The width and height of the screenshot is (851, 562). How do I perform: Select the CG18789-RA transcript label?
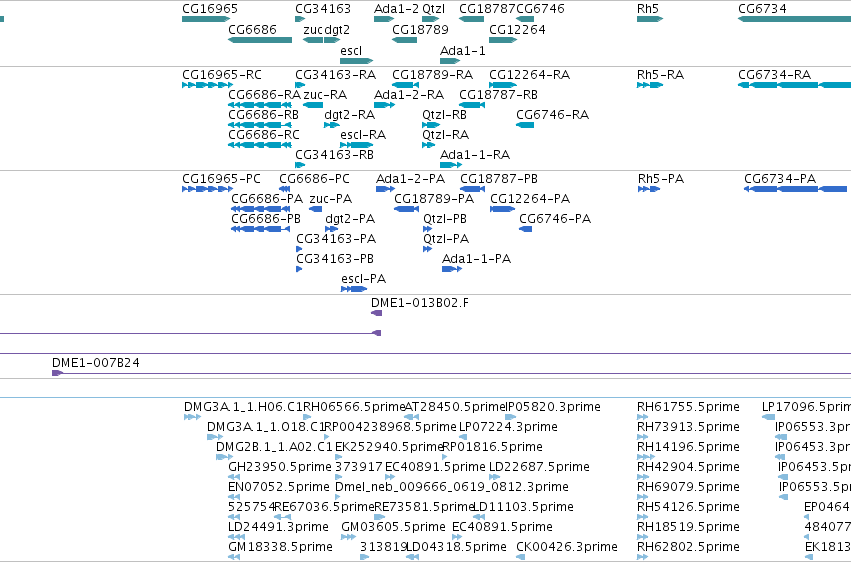pyautogui.click(x=433, y=74)
